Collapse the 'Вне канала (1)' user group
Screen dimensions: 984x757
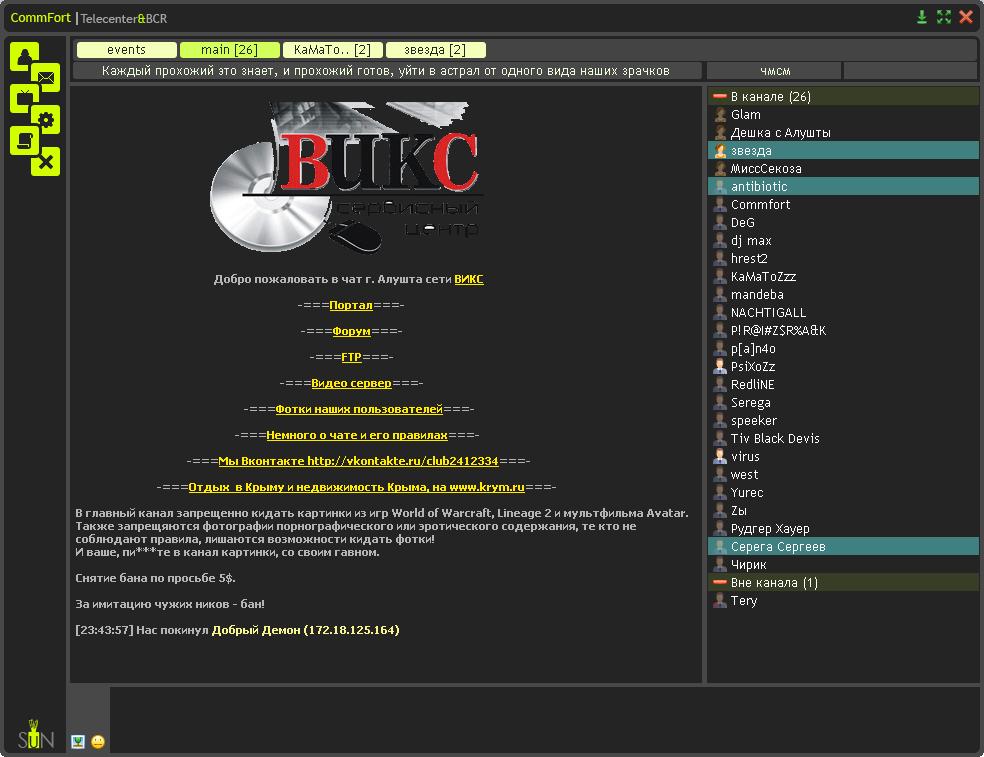click(719, 583)
